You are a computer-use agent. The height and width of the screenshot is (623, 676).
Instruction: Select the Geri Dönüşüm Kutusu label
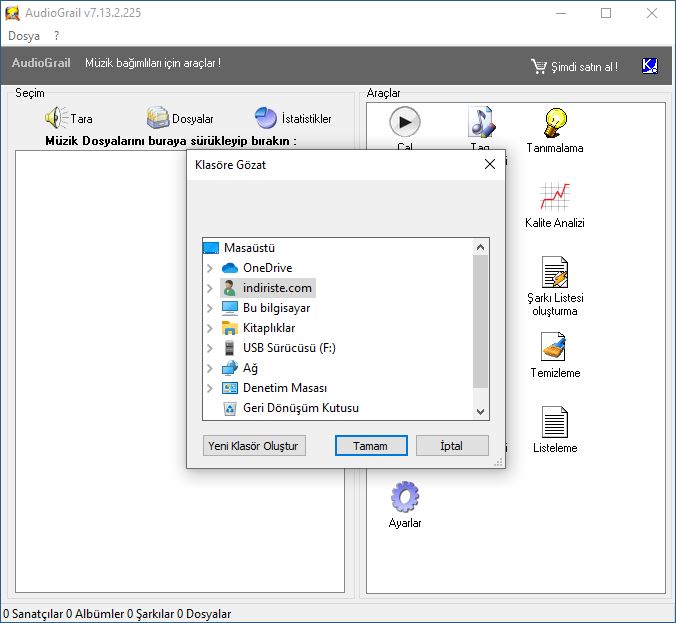coord(301,408)
